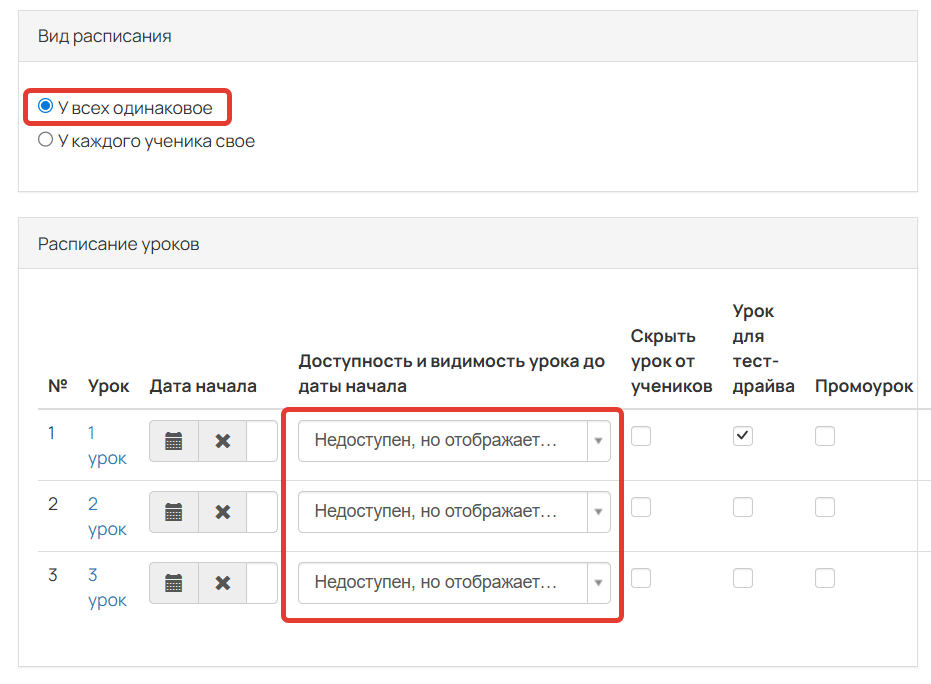The height and width of the screenshot is (684, 931).
Task: Enable hide from students for lesson 1
Action: pos(641,436)
